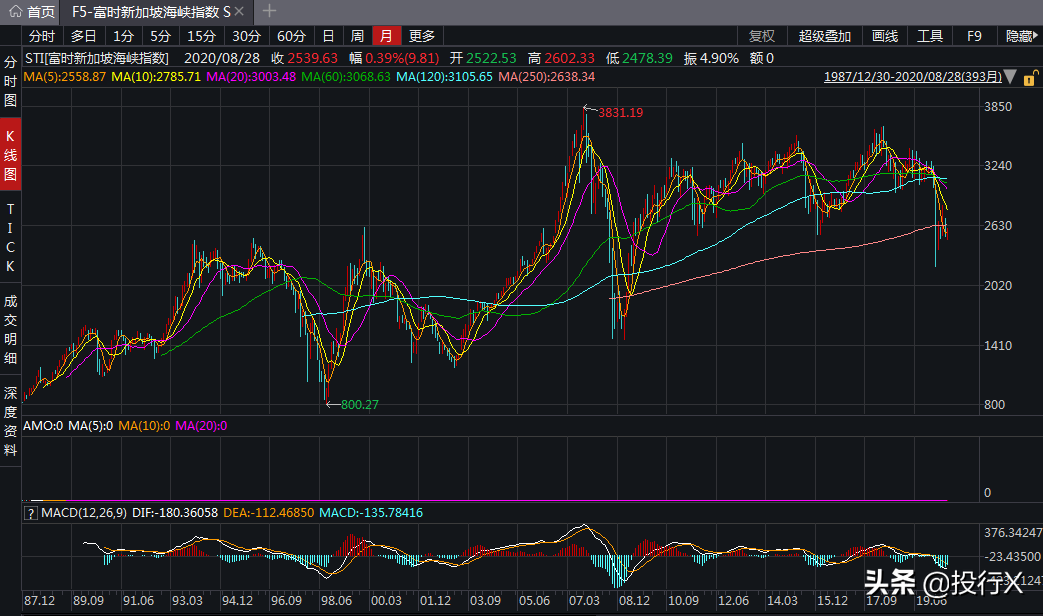
Task: Click the AMO:0 volume indicator label
Action: click(x=43, y=426)
